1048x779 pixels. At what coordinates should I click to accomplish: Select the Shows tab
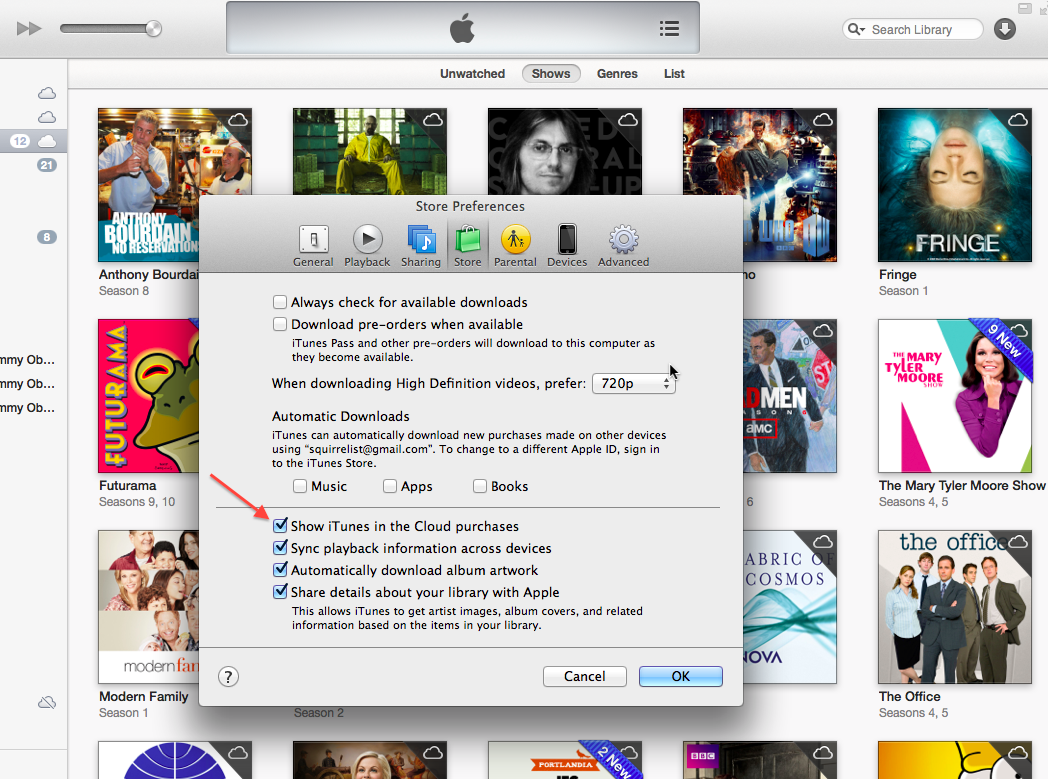(x=551, y=73)
